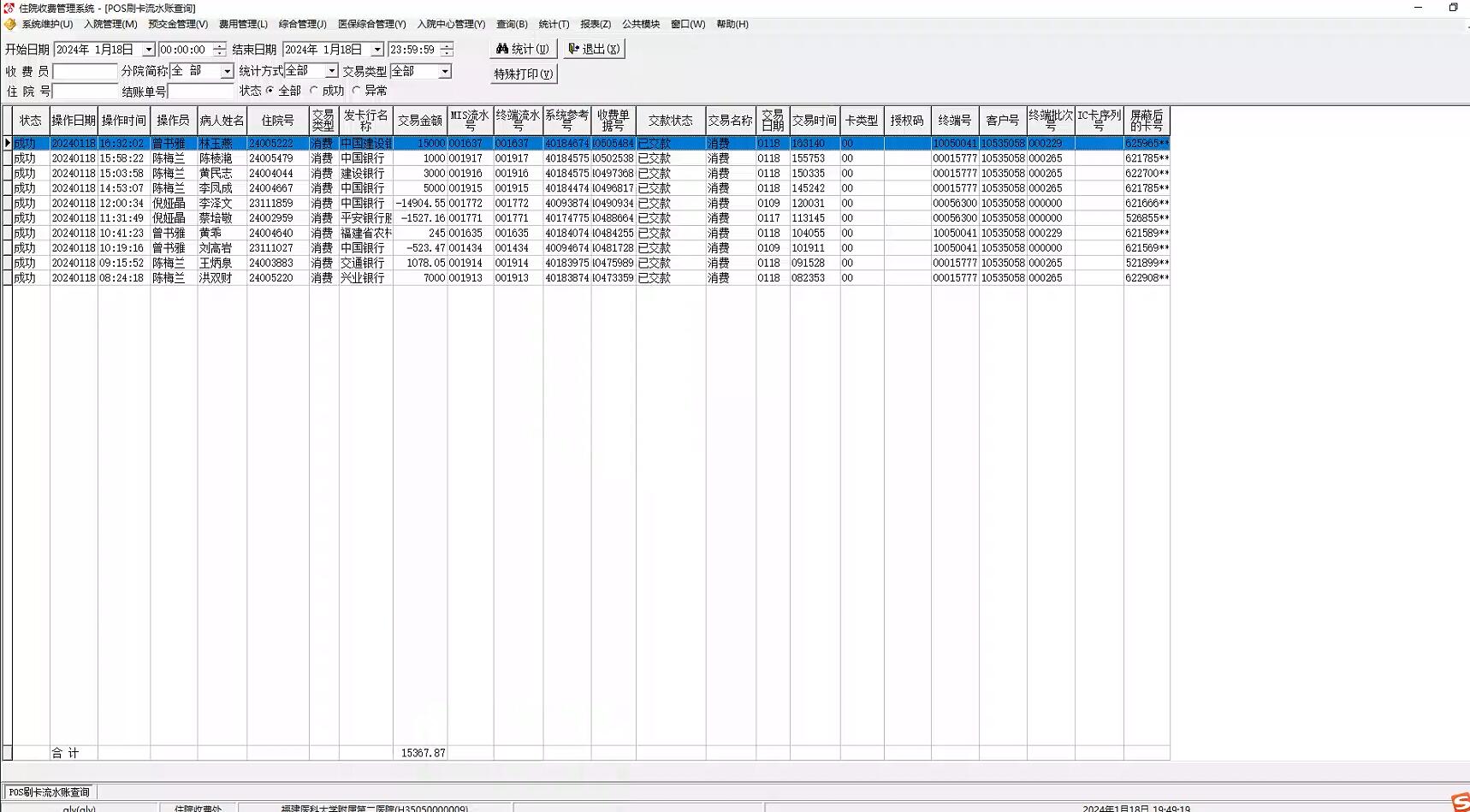Open the 预交金管理(V) menu
This screenshot has height=812, width=1470.
point(178,24)
